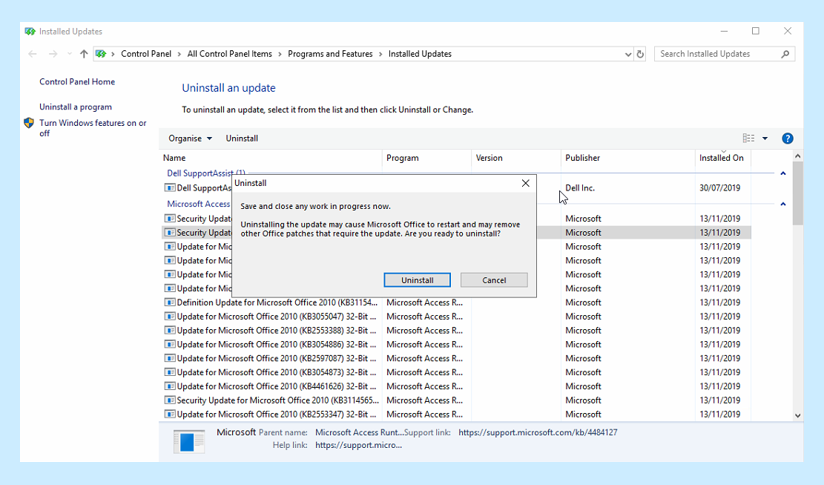
Task: Click icon of KB2597087 update row
Action: click(169, 358)
